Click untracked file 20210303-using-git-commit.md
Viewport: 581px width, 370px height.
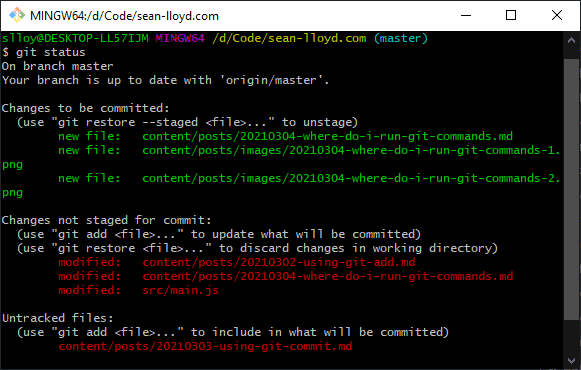[x=205, y=346]
